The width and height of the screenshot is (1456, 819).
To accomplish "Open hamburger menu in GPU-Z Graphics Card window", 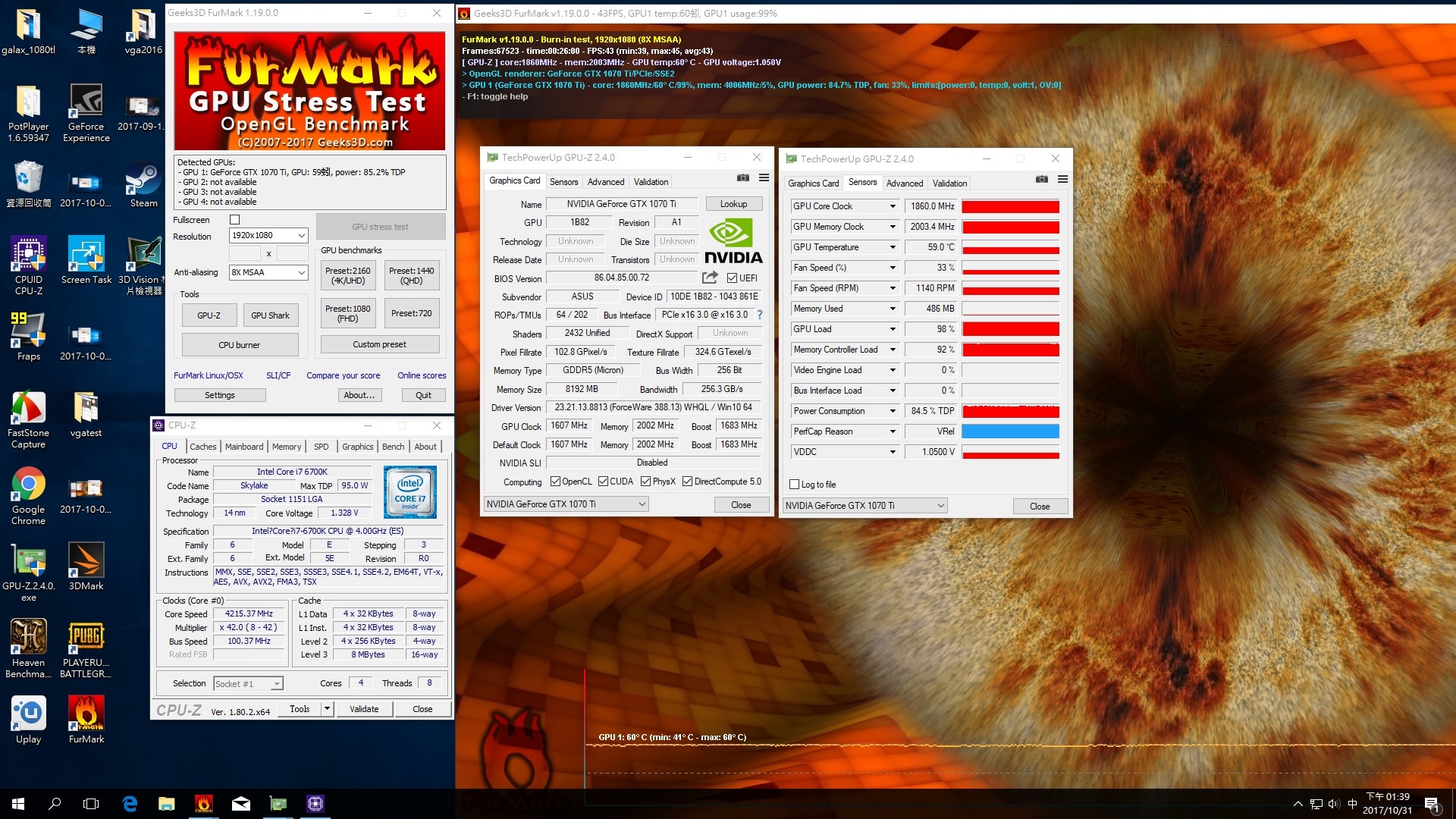I will (764, 177).
